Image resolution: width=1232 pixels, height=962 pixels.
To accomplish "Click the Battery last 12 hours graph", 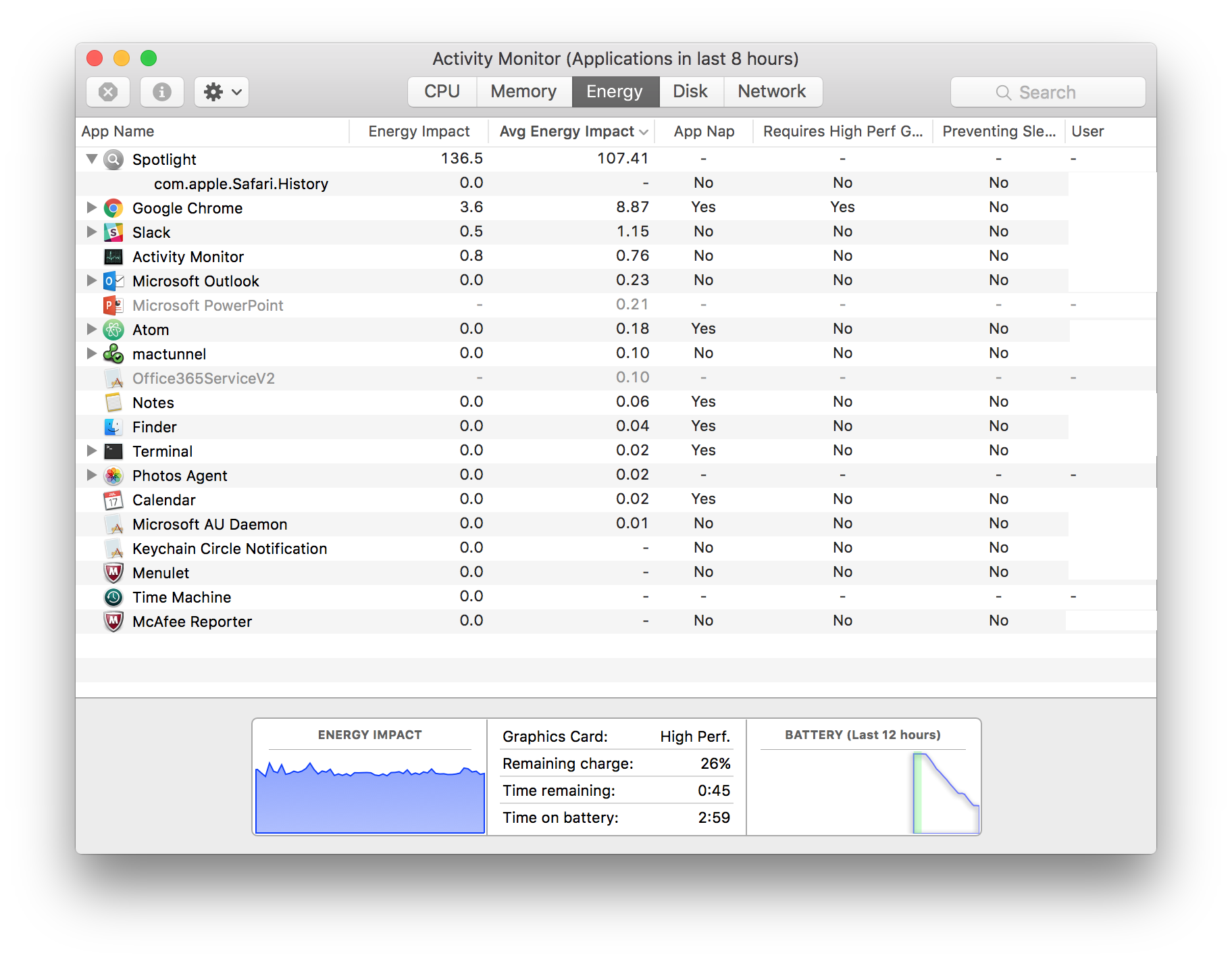I will click(863, 793).
